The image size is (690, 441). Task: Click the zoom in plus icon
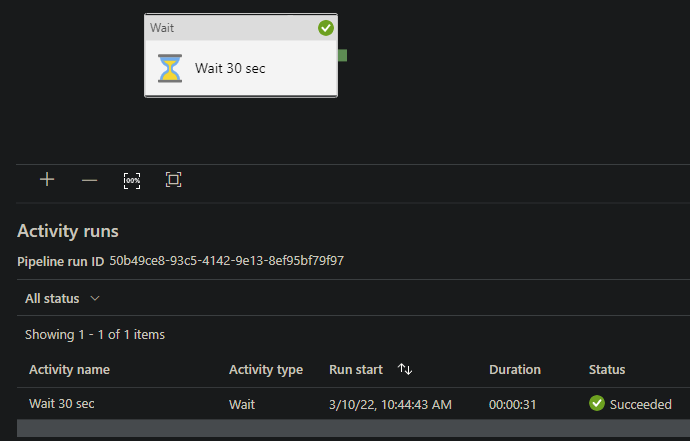pos(47,180)
